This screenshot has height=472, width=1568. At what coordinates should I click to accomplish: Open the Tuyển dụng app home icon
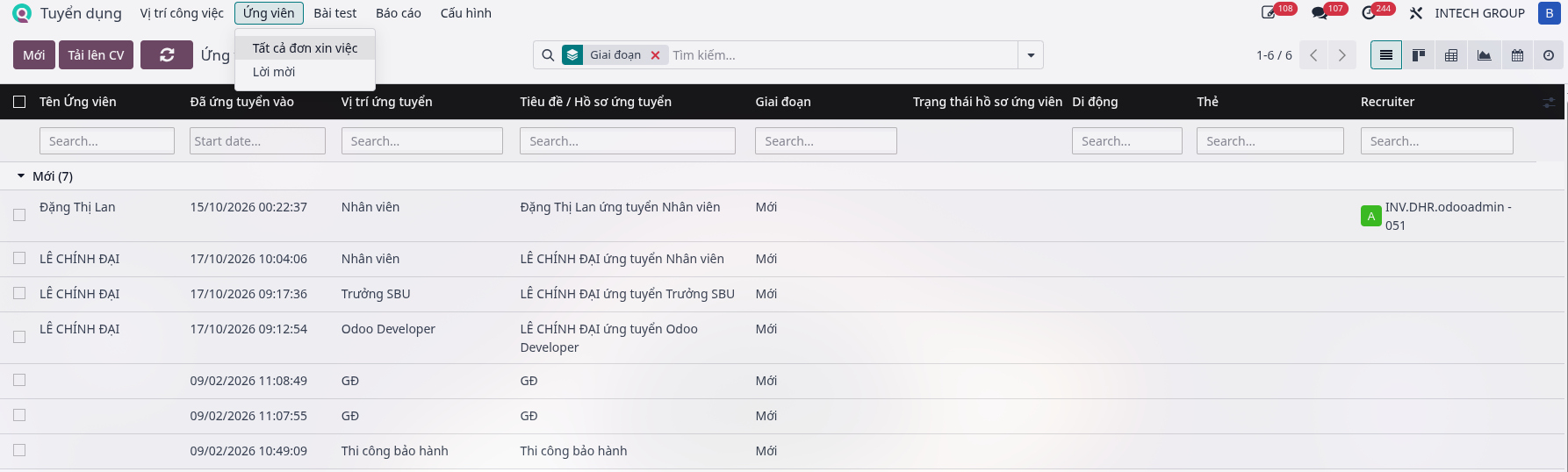[x=22, y=13]
